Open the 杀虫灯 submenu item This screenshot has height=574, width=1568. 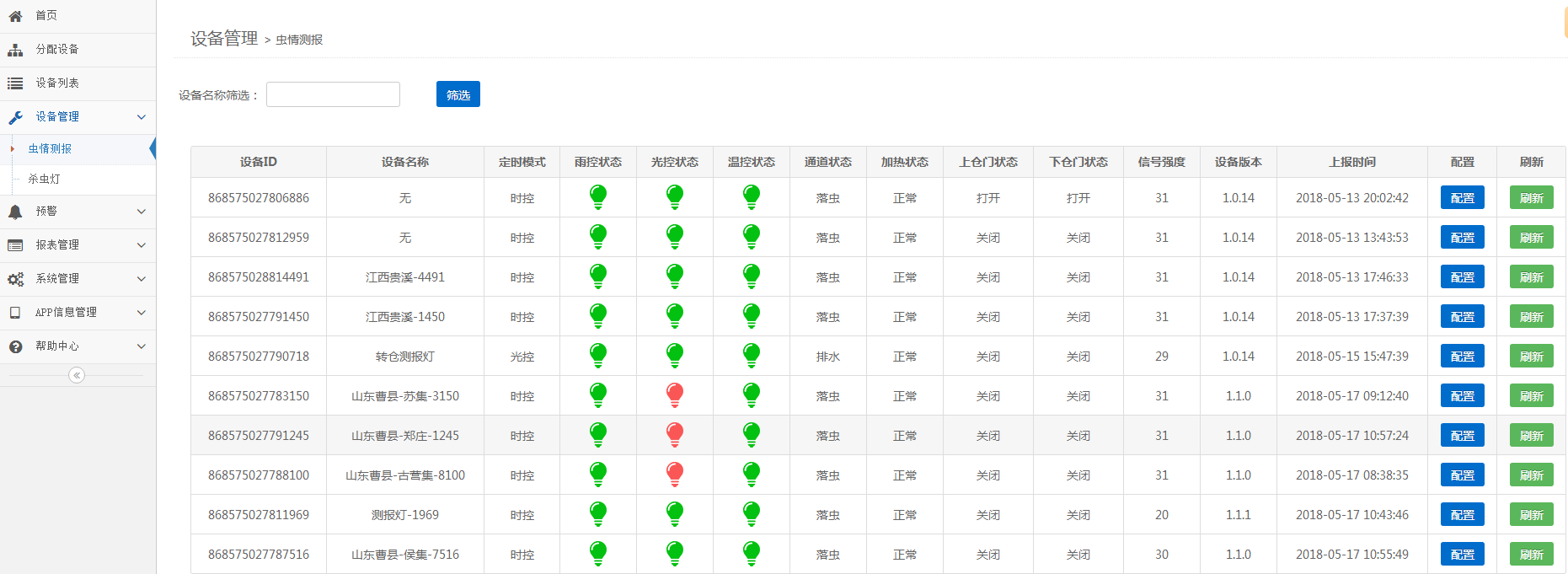point(44,179)
